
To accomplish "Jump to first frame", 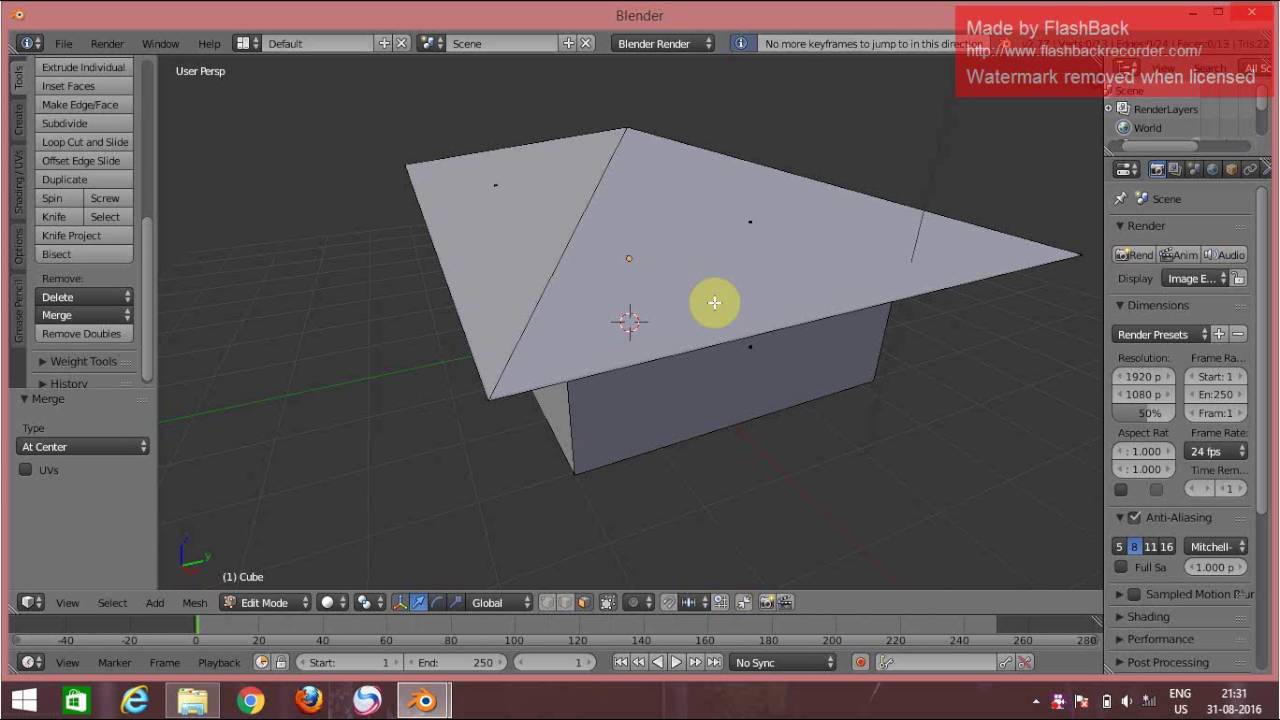I will 621,662.
